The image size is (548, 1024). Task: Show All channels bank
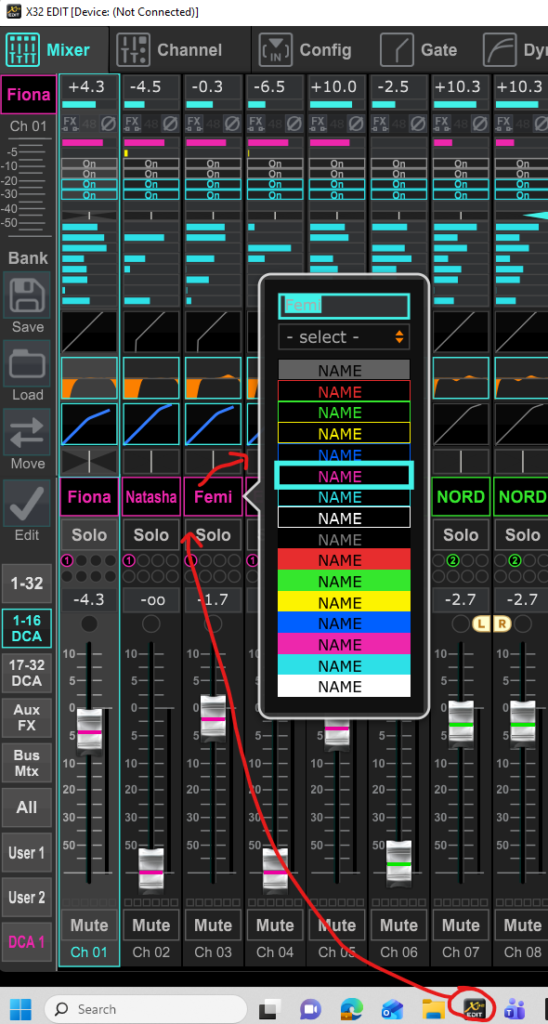point(27,807)
